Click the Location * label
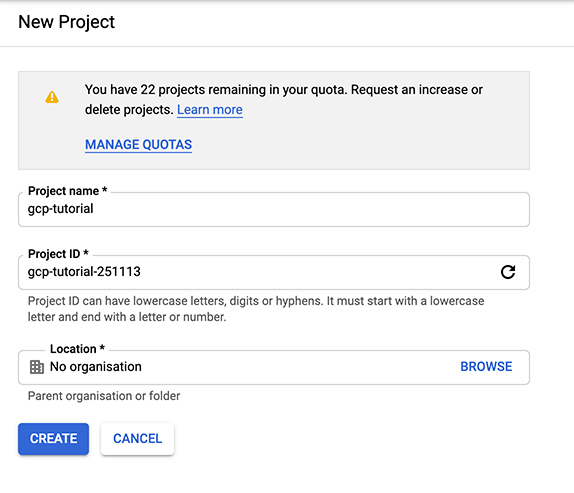 (x=77, y=349)
